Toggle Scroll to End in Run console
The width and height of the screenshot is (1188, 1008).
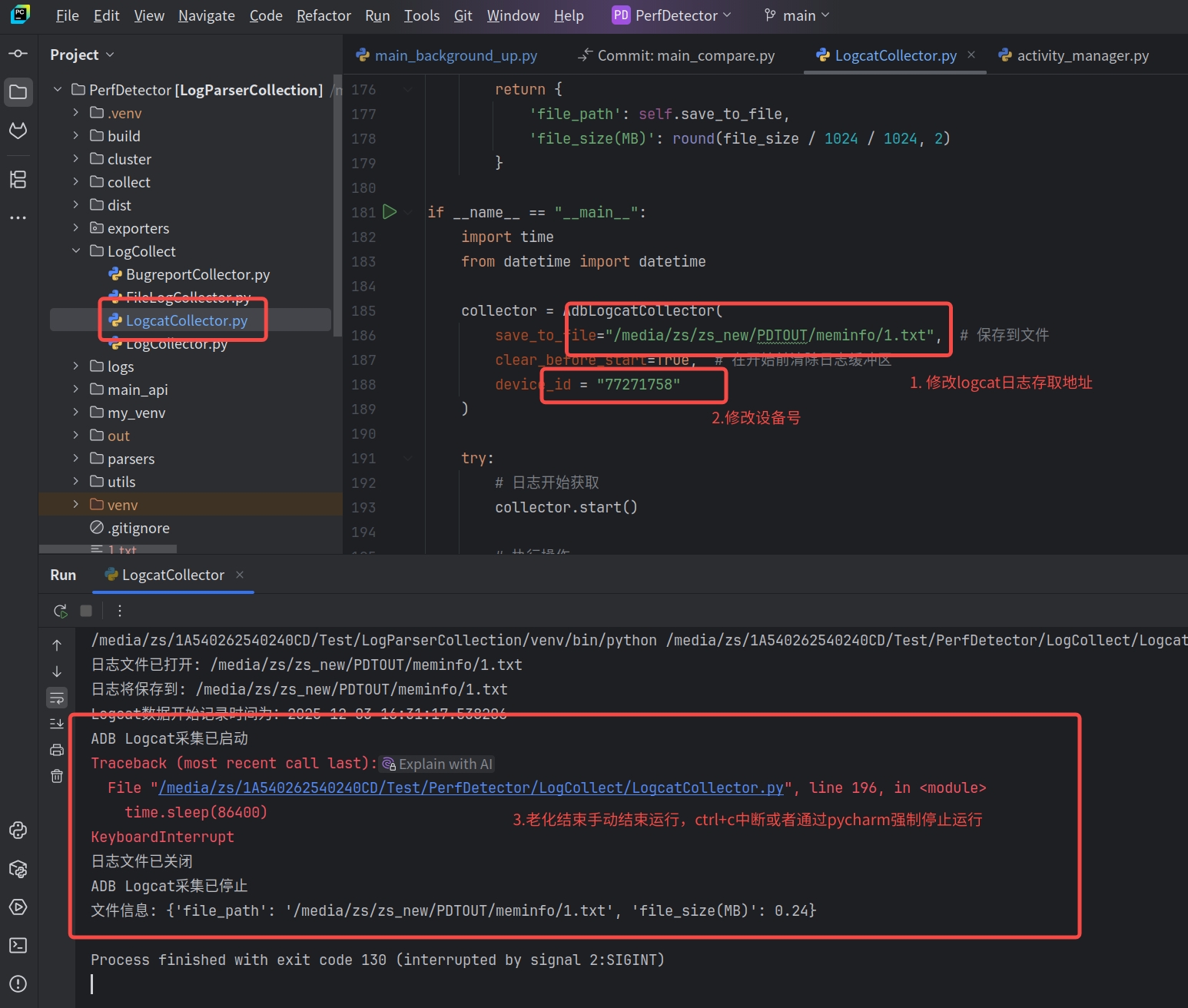click(57, 724)
